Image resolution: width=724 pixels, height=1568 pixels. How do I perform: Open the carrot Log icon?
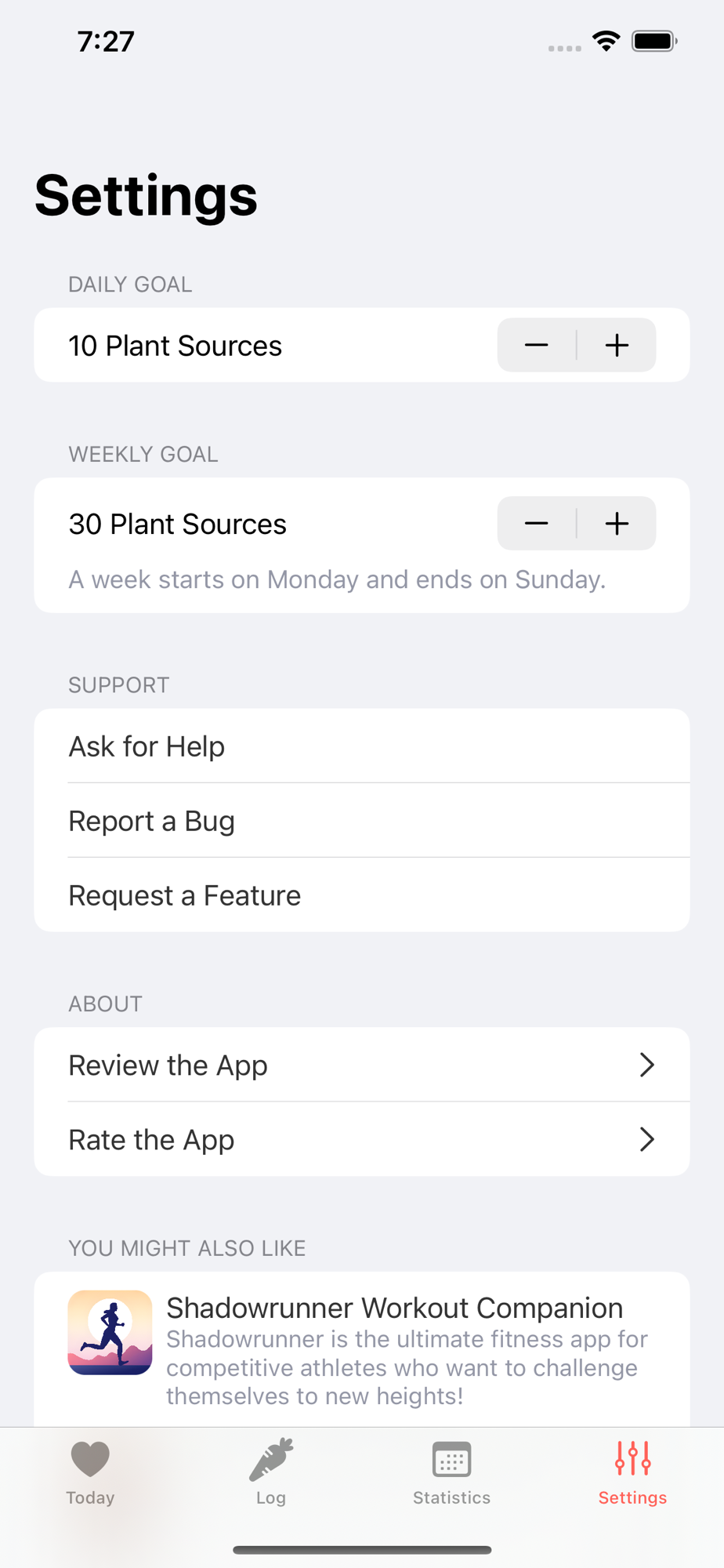pos(271,1459)
